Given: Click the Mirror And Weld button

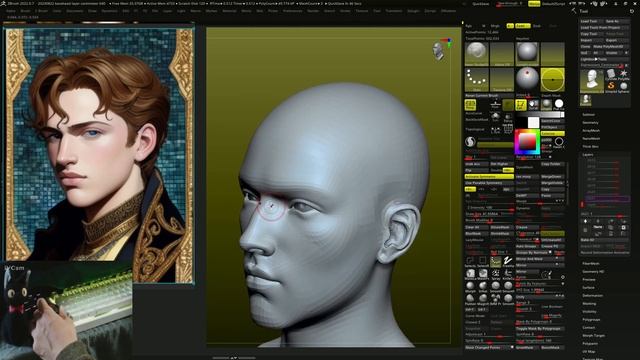Looking at the screenshot, I should point(540,259).
